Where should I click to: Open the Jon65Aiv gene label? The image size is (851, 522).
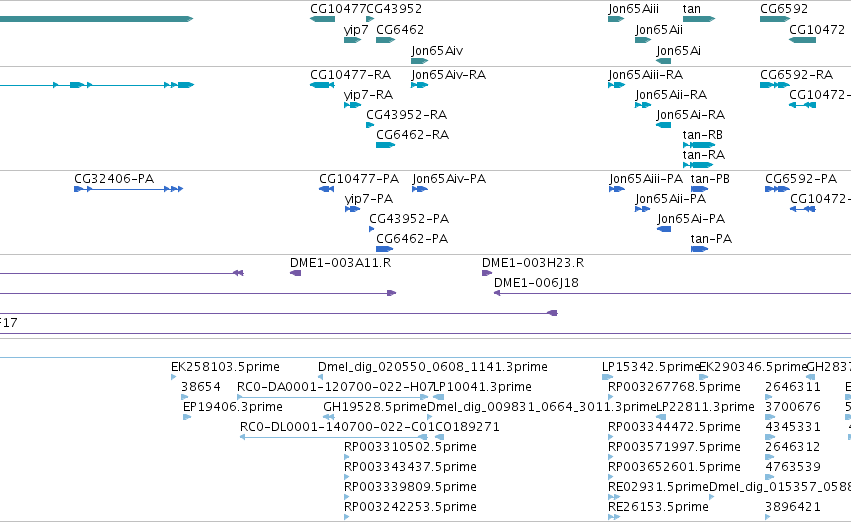click(x=437, y=50)
